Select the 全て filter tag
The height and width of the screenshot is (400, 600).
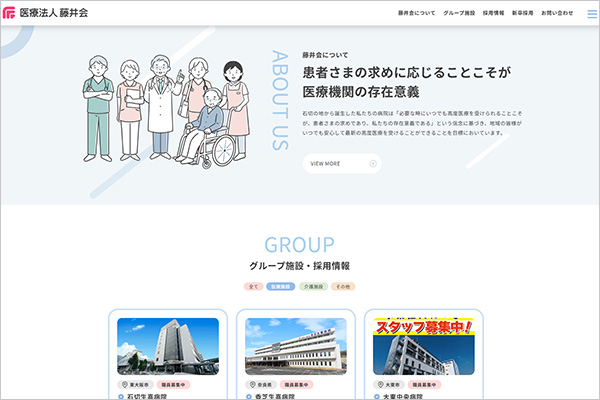[254, 287]
